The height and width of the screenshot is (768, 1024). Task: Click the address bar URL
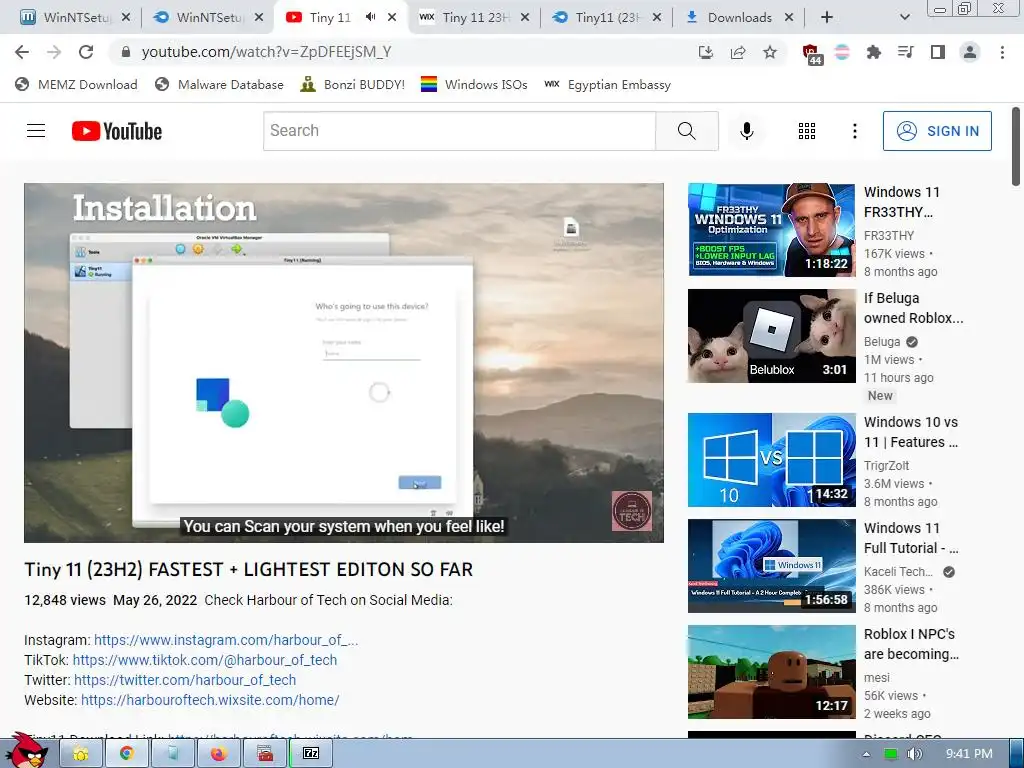point(266,52)
